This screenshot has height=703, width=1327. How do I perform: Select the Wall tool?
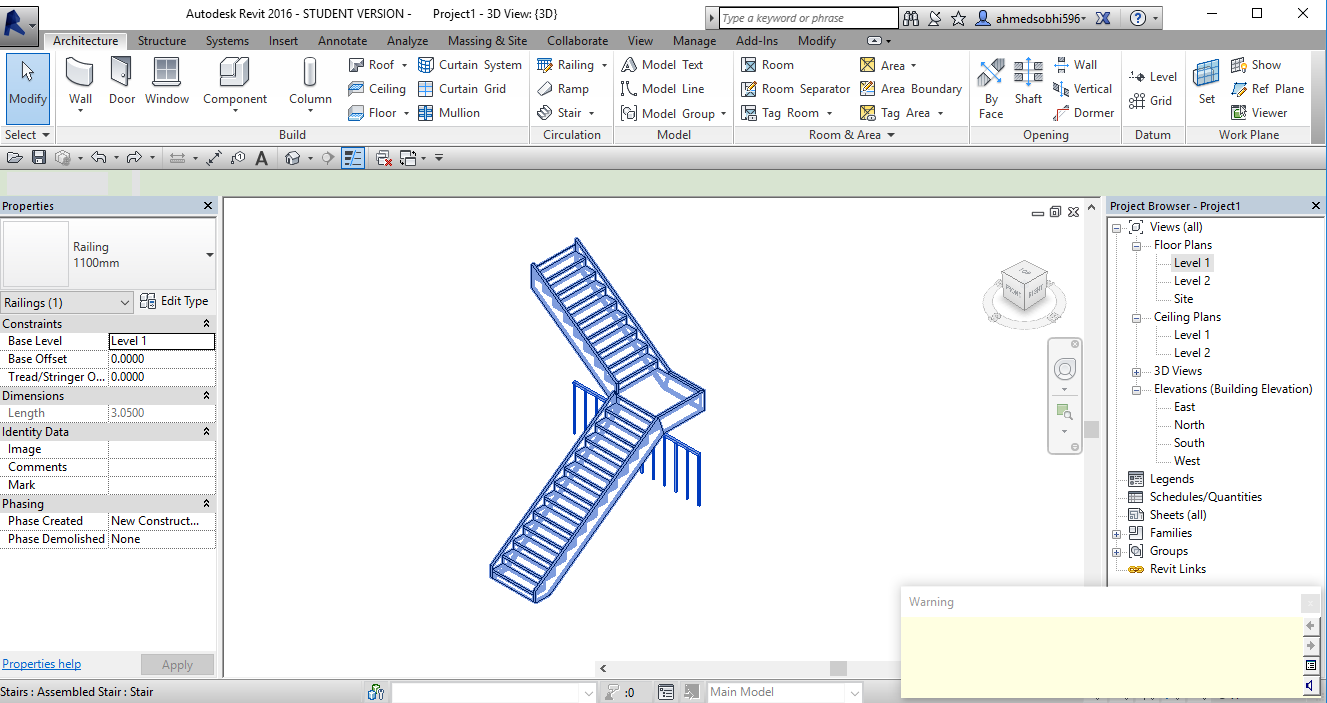tap(79, 84)
